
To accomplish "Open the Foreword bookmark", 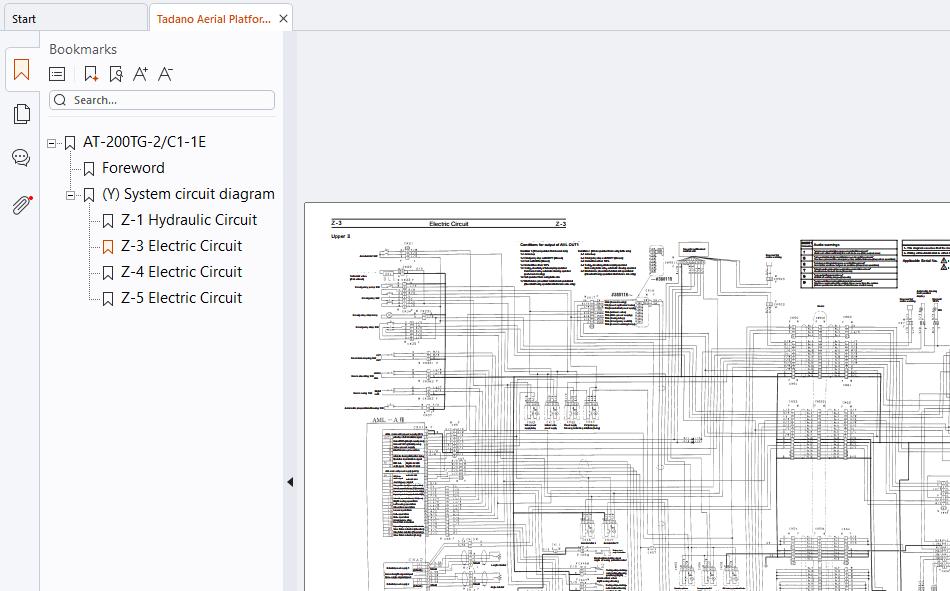I will pyautogui.click(x=133, y=168).
